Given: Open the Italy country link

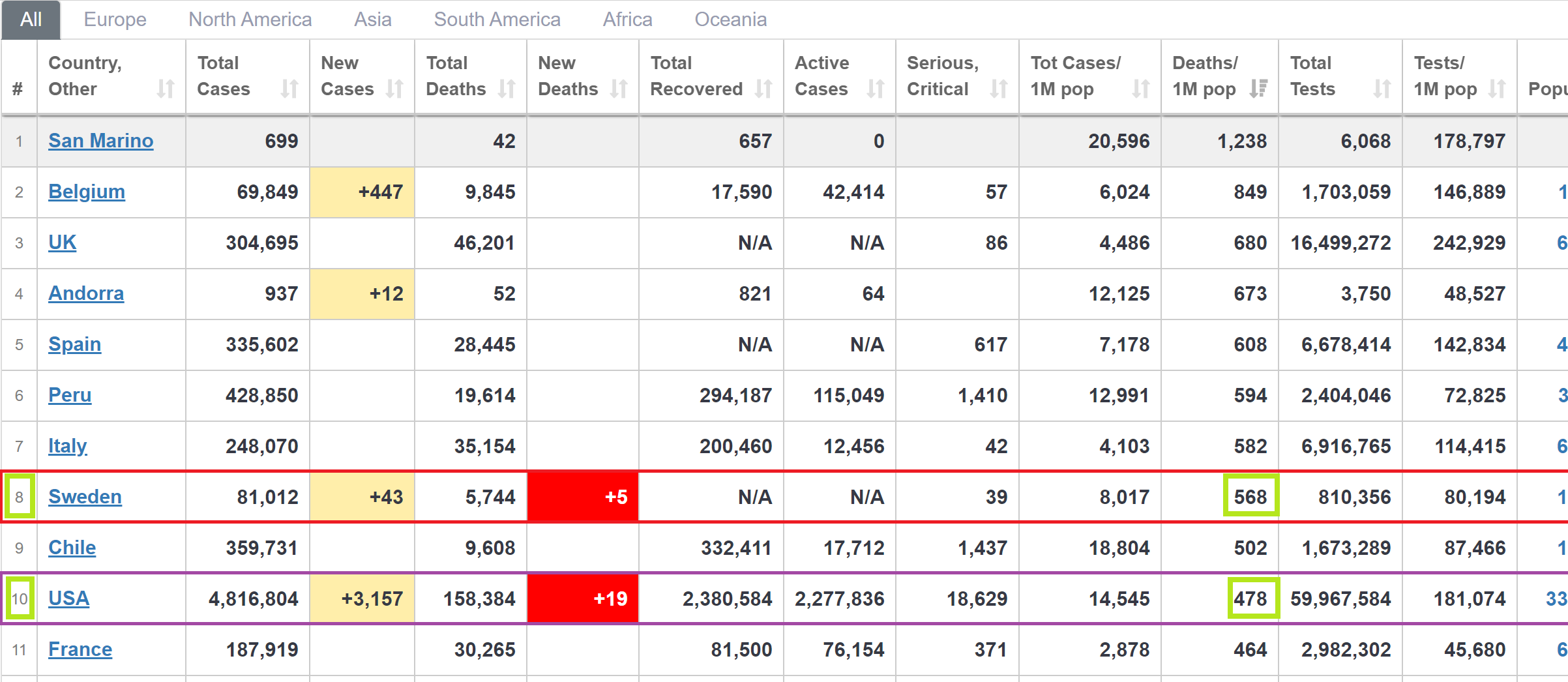Looking at the screenshot, I should click(x=68, y=446).
